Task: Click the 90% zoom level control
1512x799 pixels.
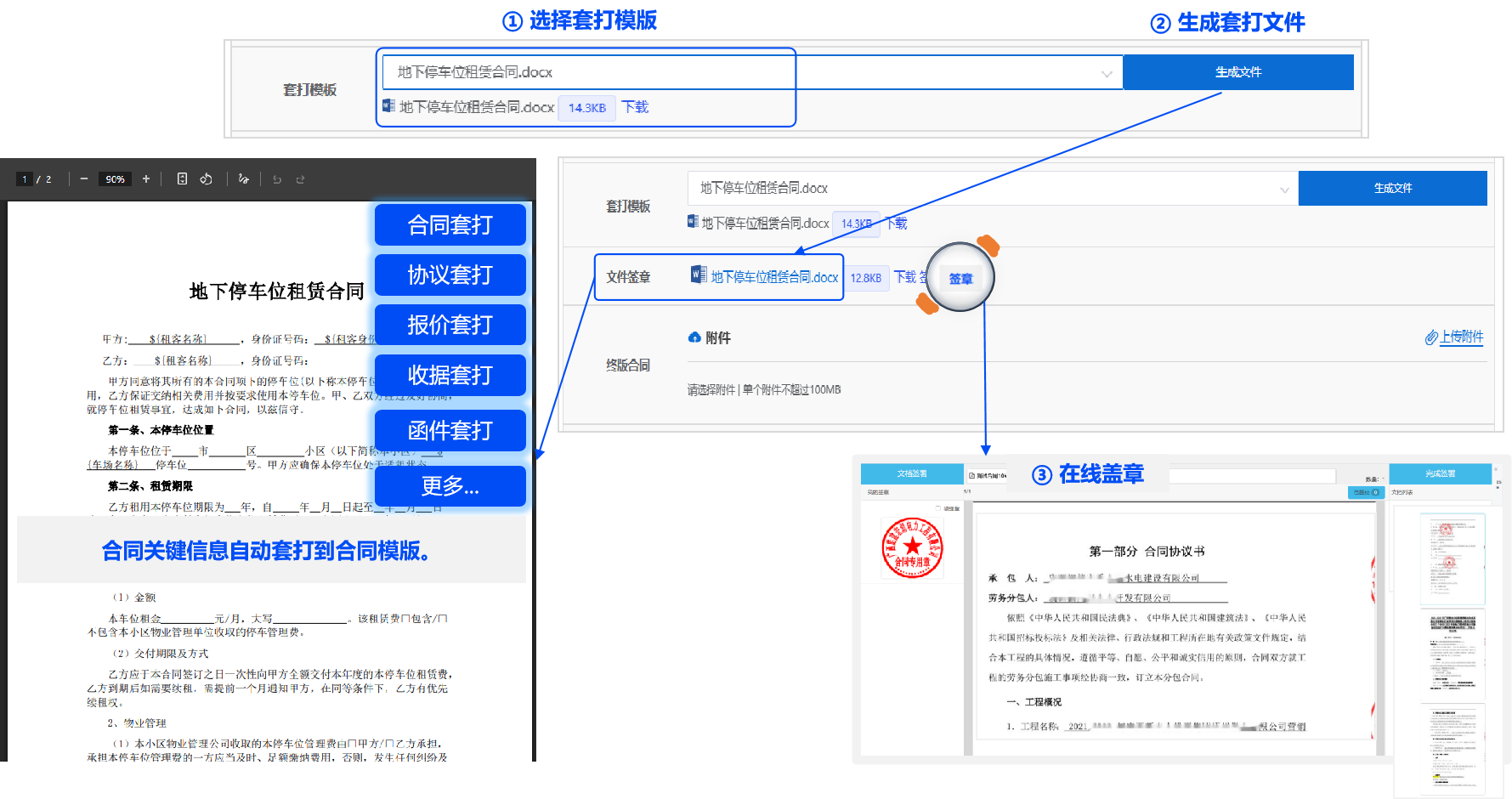Action: [114, 178]
